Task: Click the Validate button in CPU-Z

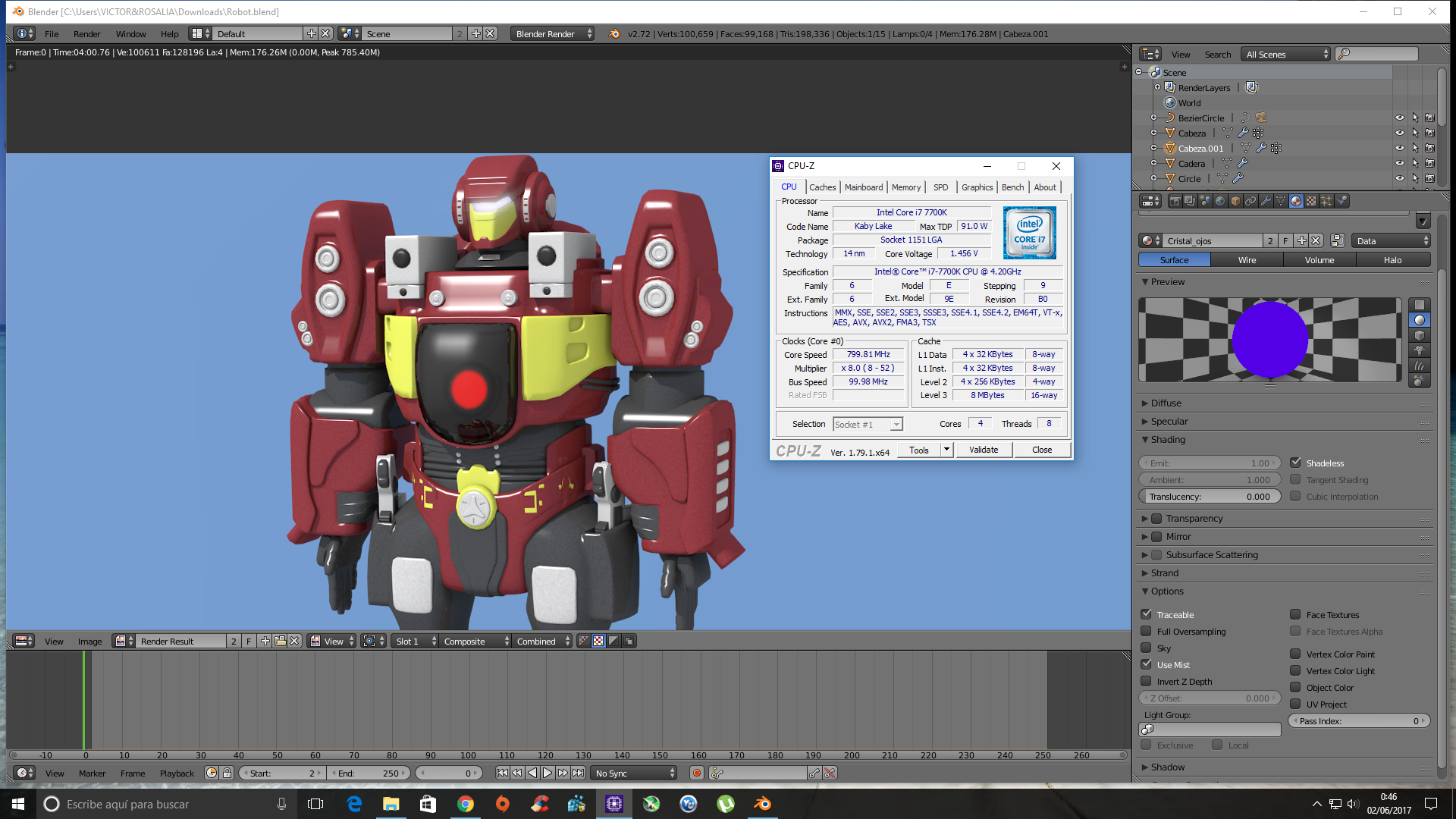Action: point(984,450)
